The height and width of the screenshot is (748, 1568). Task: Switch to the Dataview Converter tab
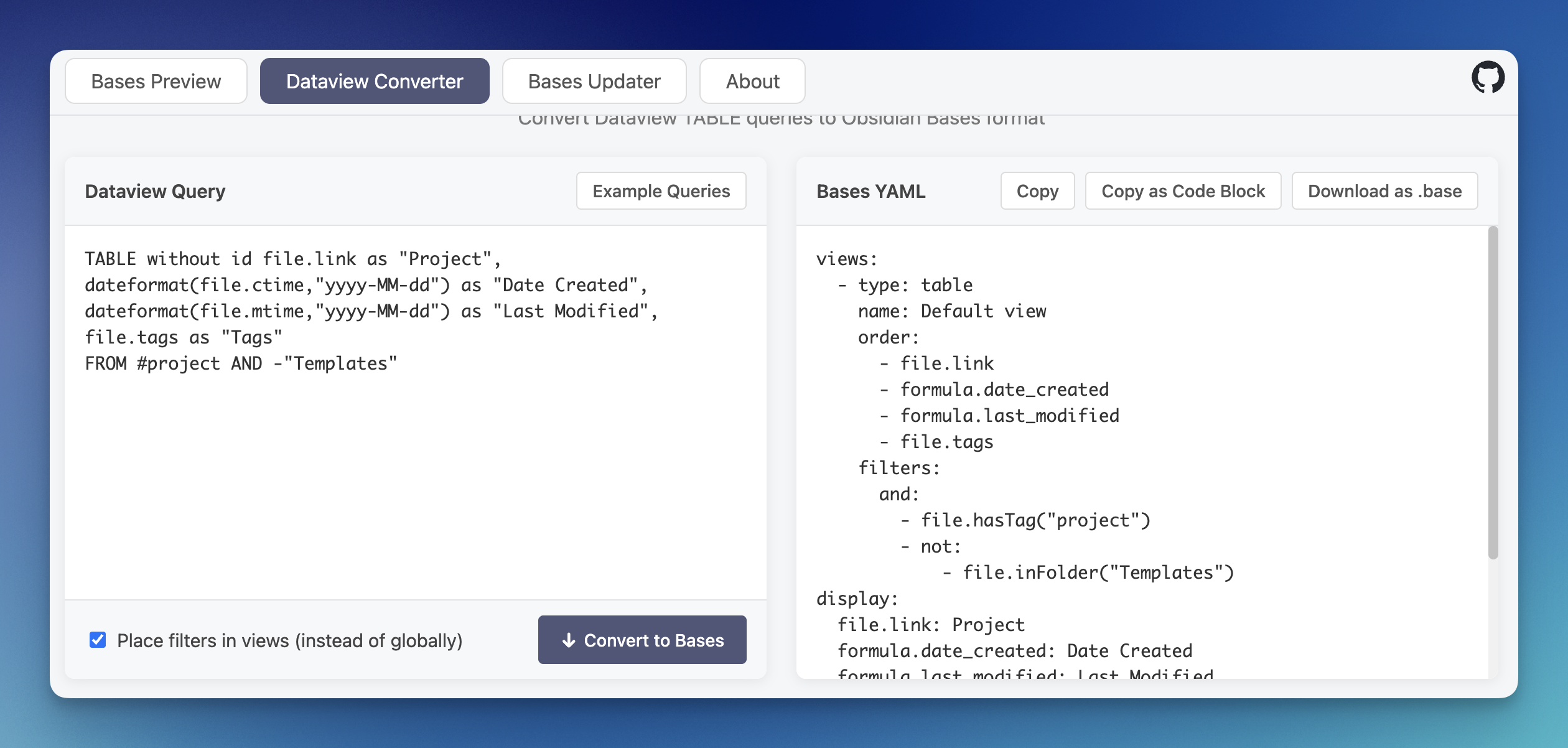click(374, 80)
